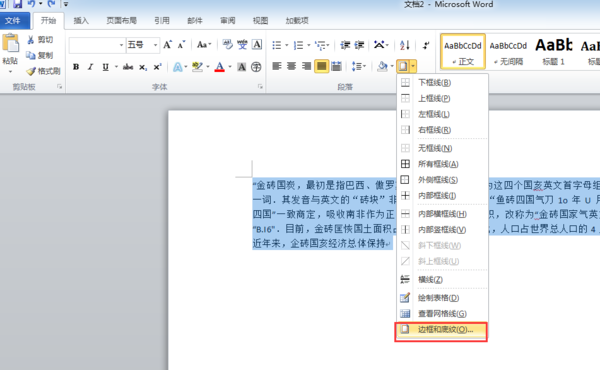Apply superscript formatting

pyautogui.click(x=157, y=67)
